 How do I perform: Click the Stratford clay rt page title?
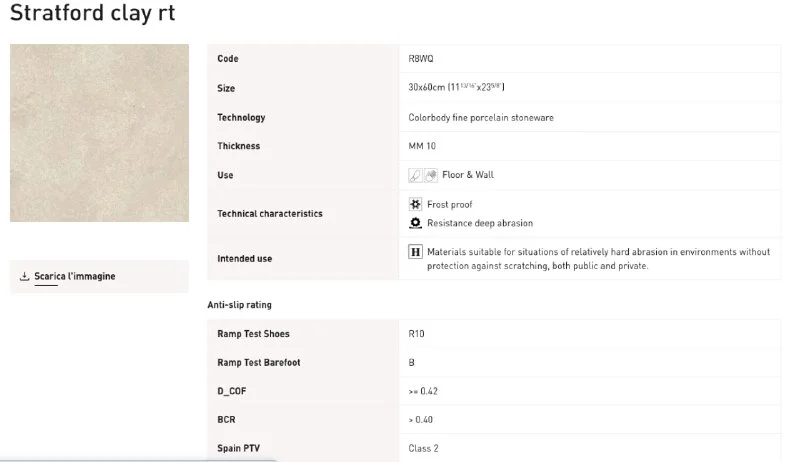pyautogui.click(x=92, y=14)
